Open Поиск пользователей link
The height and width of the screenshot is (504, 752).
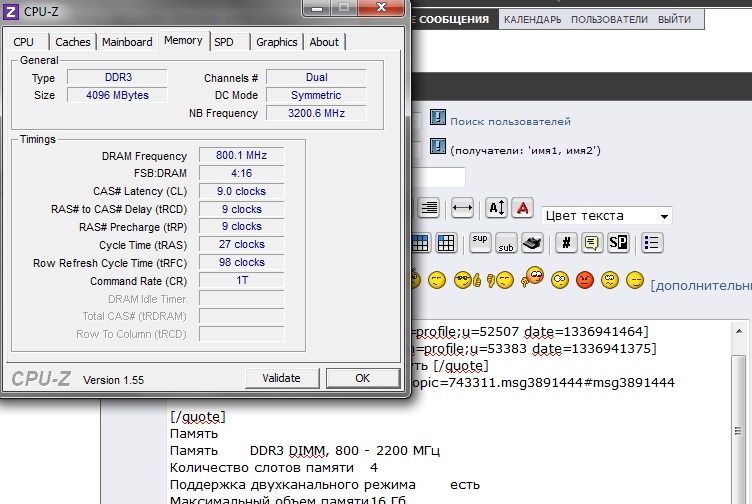pyautogui.click(x=510, y=121)
